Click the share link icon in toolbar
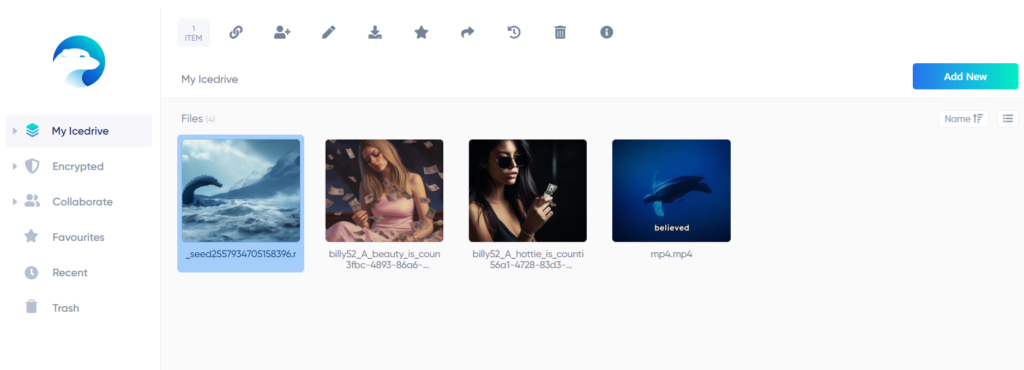Image resolution: width=1024 pixels, height=370 pixels. [236, 32]
